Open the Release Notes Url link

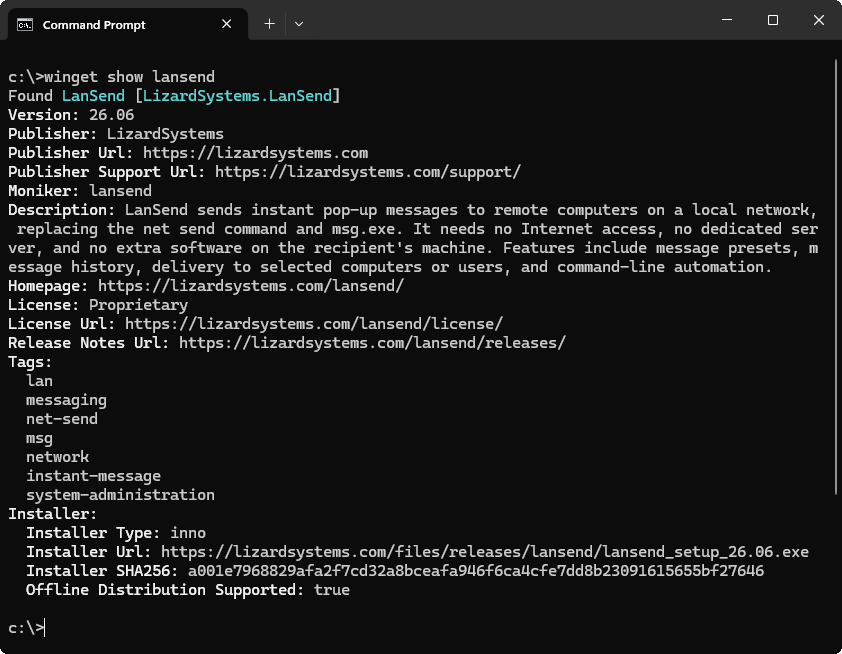pyautogui.click(x=373, y=343)
